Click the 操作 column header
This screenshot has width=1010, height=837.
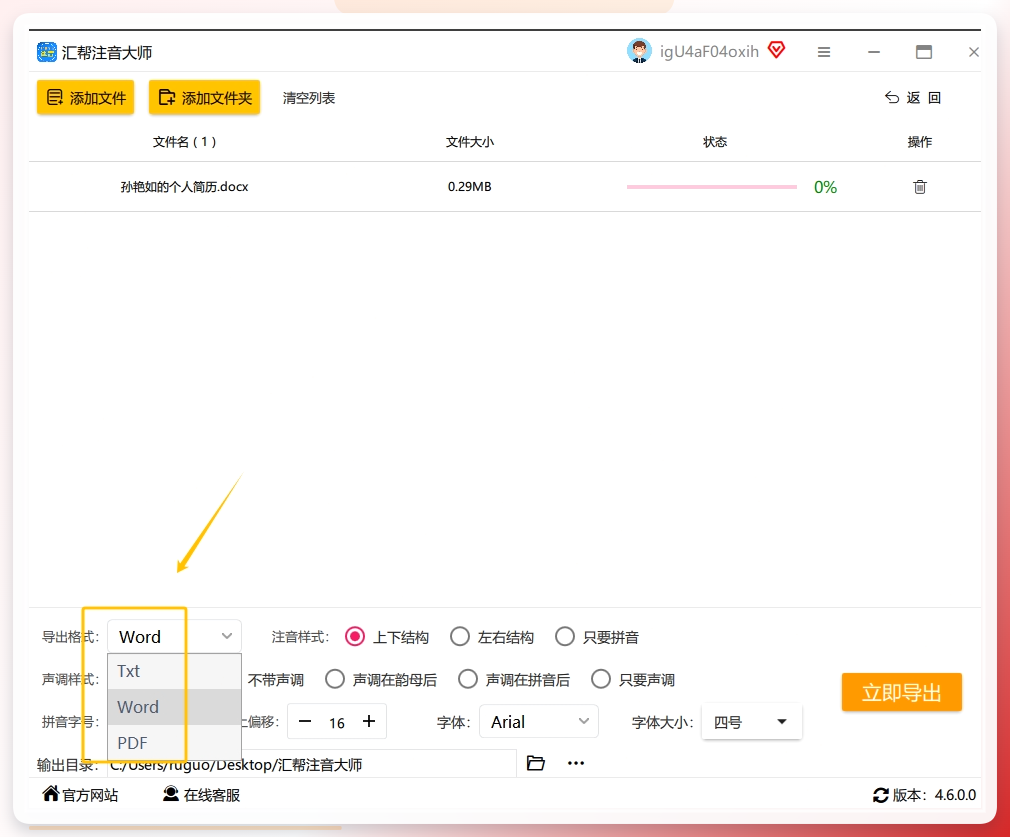919,142
